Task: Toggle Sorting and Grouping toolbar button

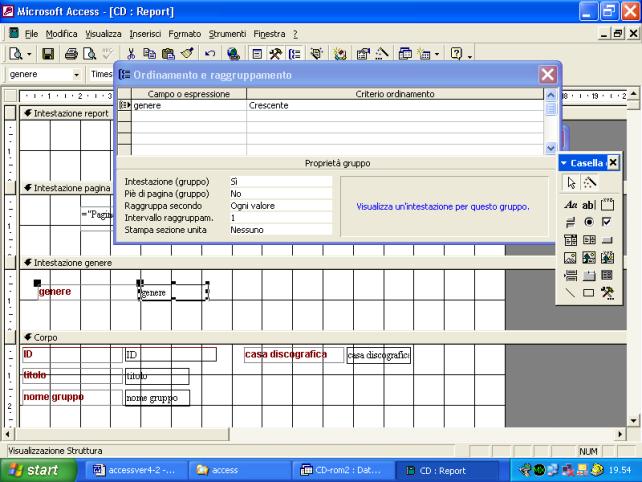Action: click(x=294, y=54)
